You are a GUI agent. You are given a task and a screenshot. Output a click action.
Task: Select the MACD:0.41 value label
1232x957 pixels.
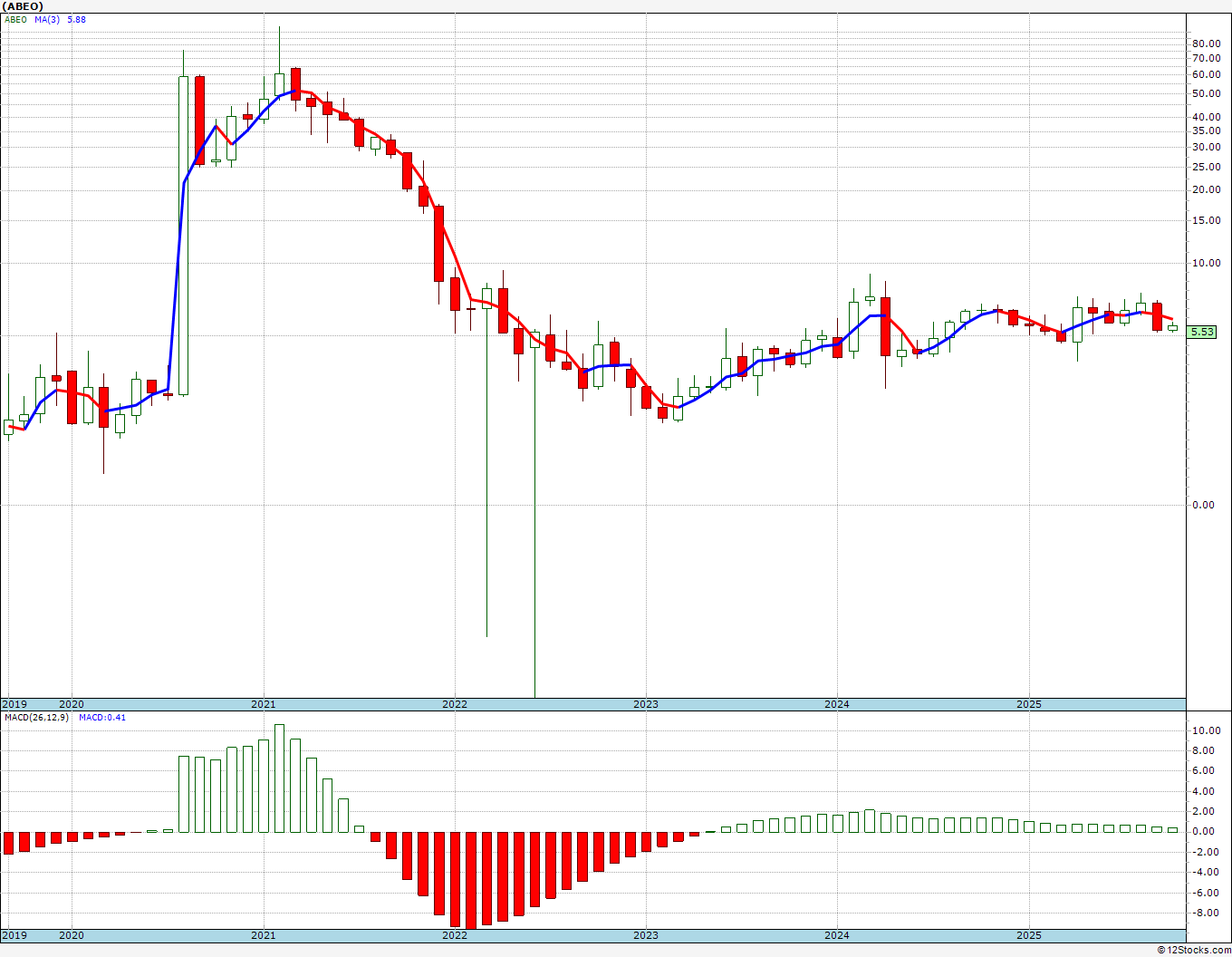click(x=102, y=718)
